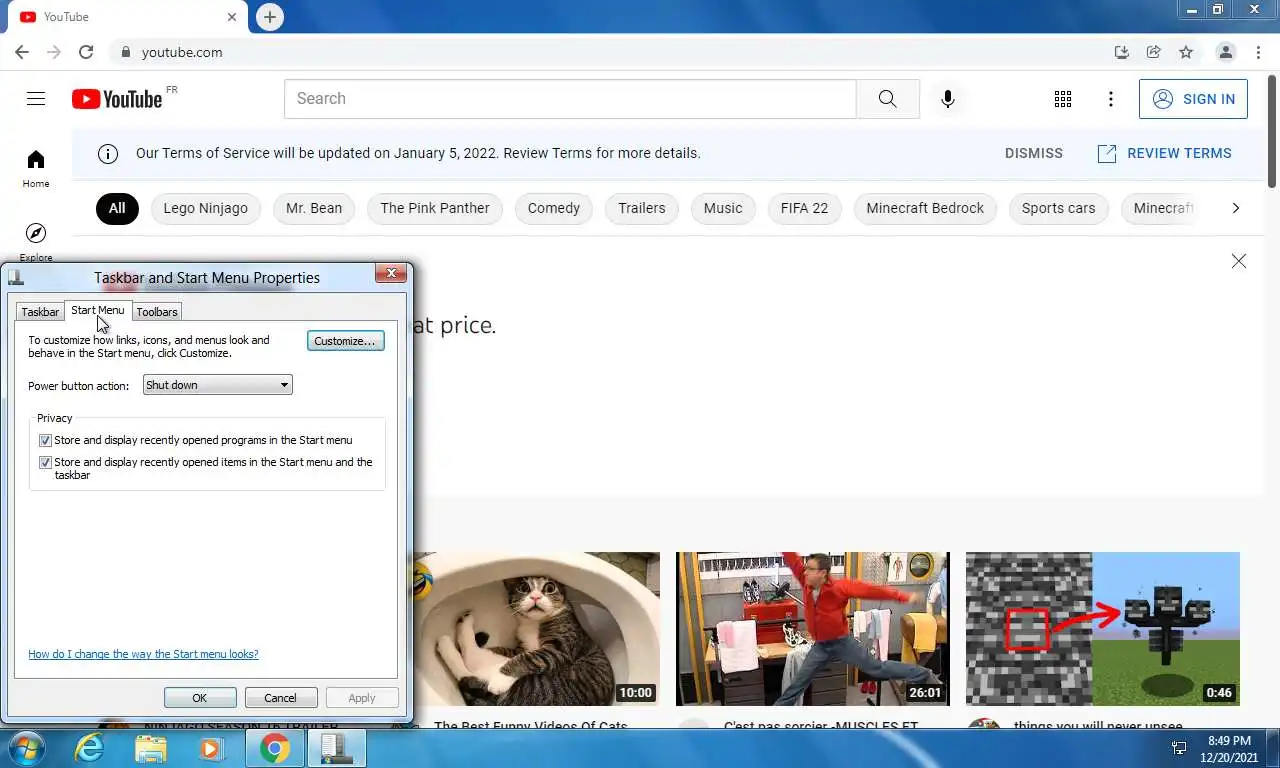Click the info icon in terms banner
Image resolution: width=1280 pixels, height=768 pixels.
click(107, 154)
